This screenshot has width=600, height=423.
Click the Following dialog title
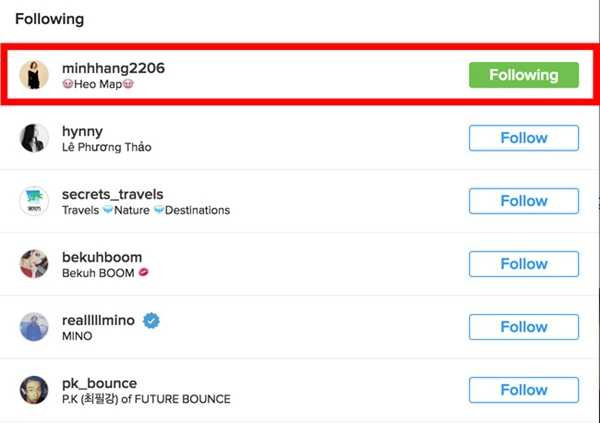pyautogui.click(x=49, y=19)
